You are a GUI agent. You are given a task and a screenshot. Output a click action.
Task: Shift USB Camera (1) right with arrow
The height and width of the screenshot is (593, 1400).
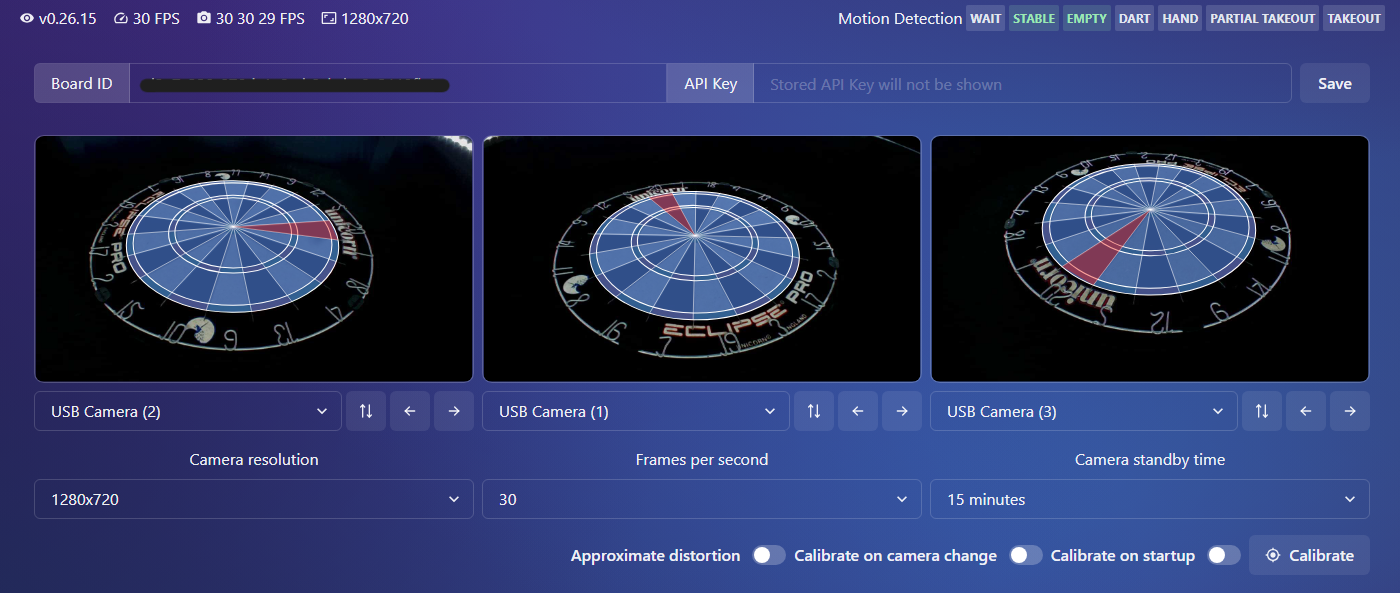902,411
